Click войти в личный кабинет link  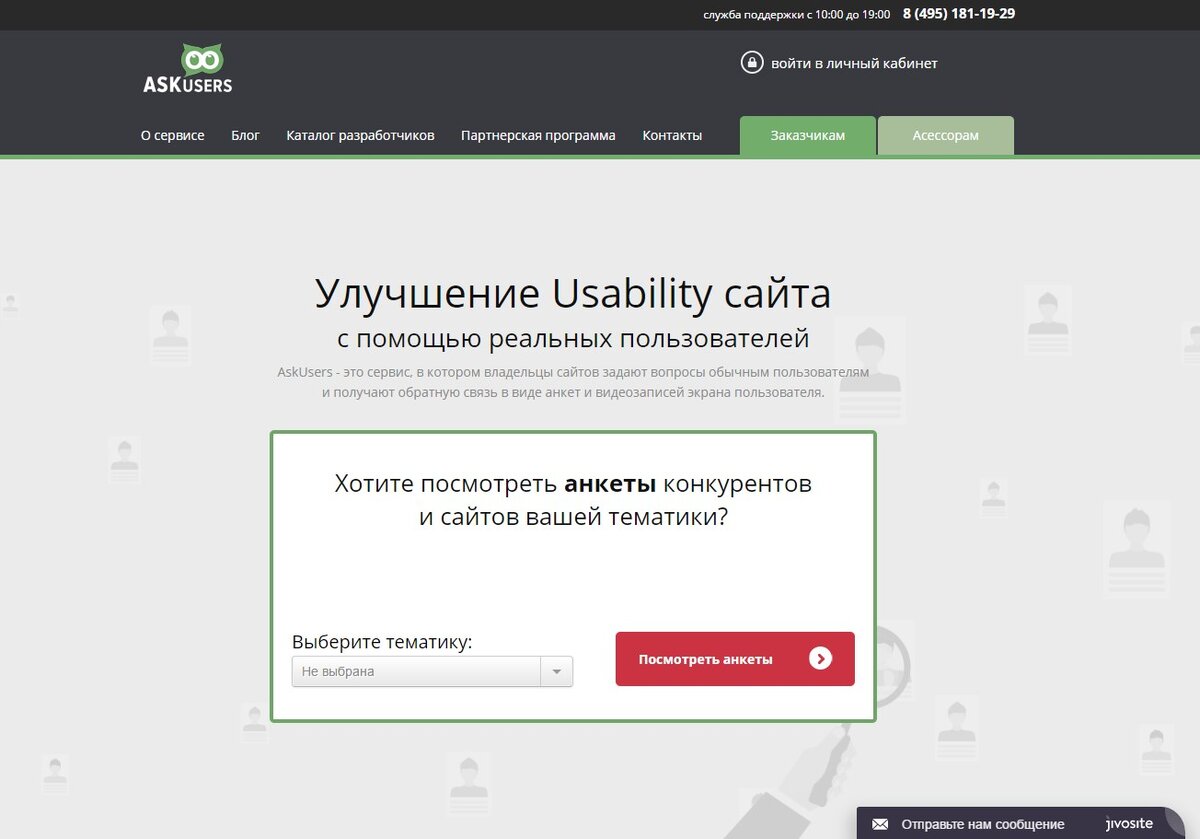[852, 62]
